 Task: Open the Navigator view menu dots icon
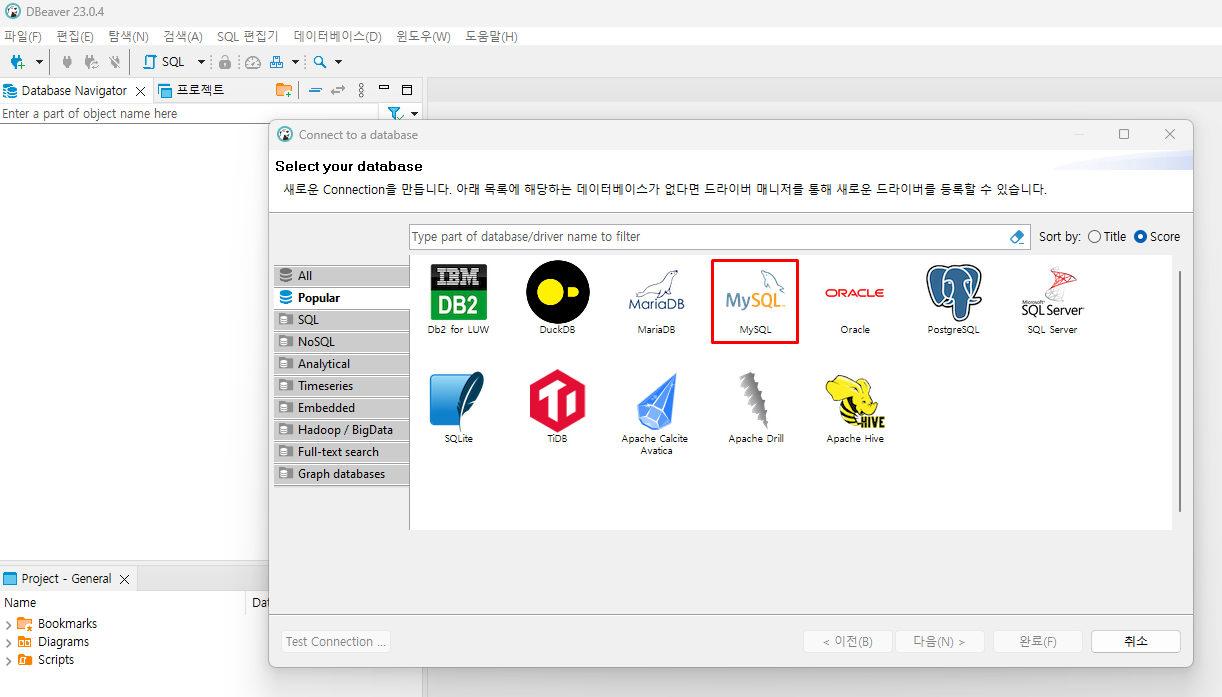(361, 90)
